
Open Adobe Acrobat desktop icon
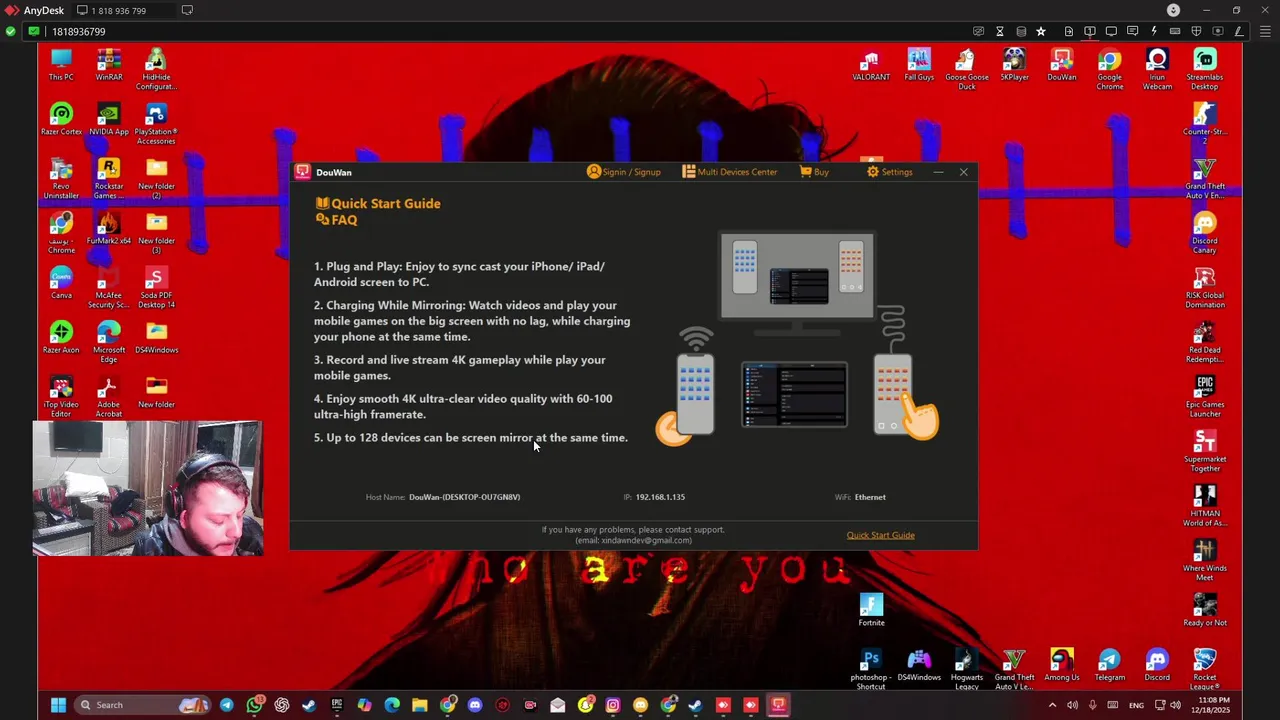[x=109, y=397]
